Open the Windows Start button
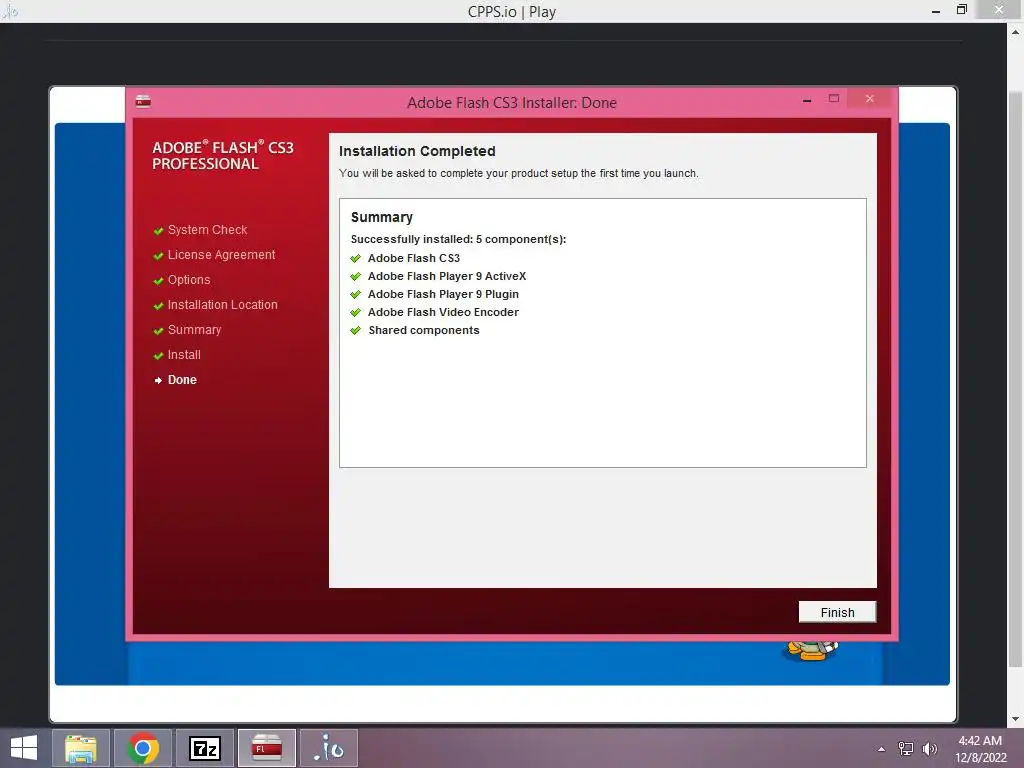 24,748
